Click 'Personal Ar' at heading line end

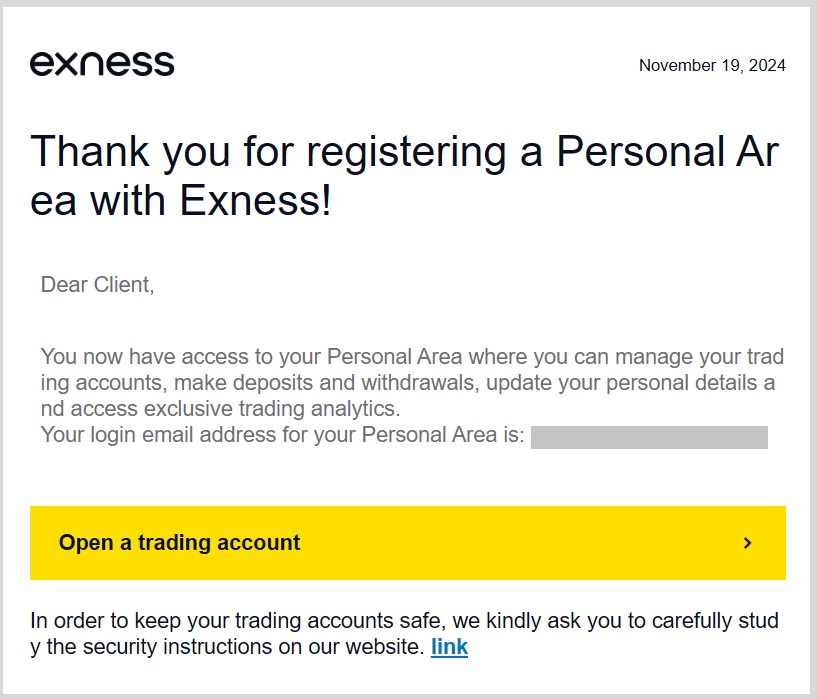[x=667, y=153]
